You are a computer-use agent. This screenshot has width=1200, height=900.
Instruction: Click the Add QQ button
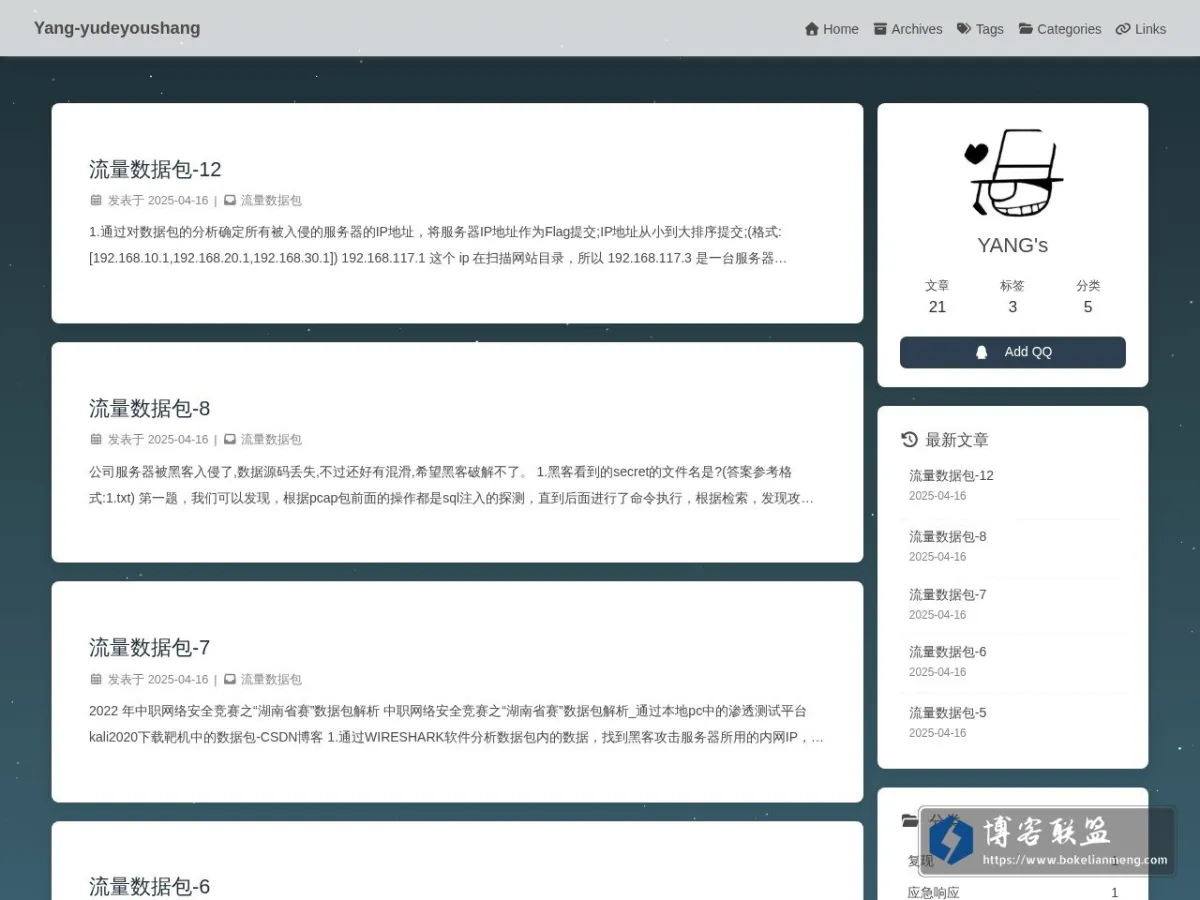tap(1013, 352)
